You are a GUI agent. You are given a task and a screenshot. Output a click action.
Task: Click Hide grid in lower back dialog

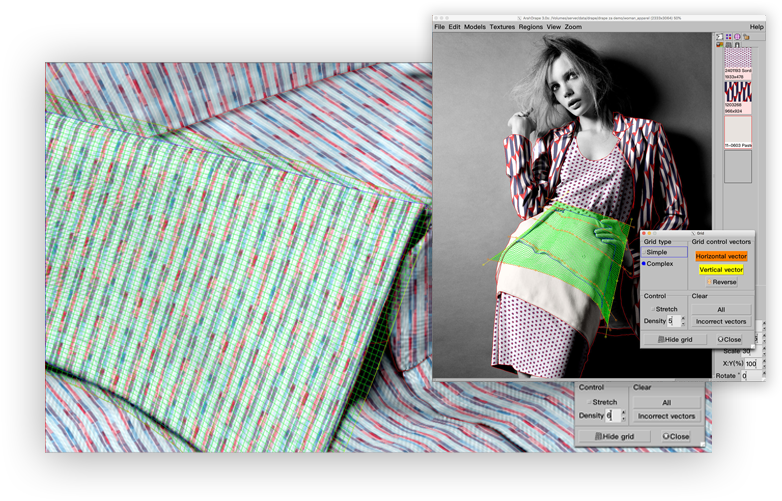(614, 437)
